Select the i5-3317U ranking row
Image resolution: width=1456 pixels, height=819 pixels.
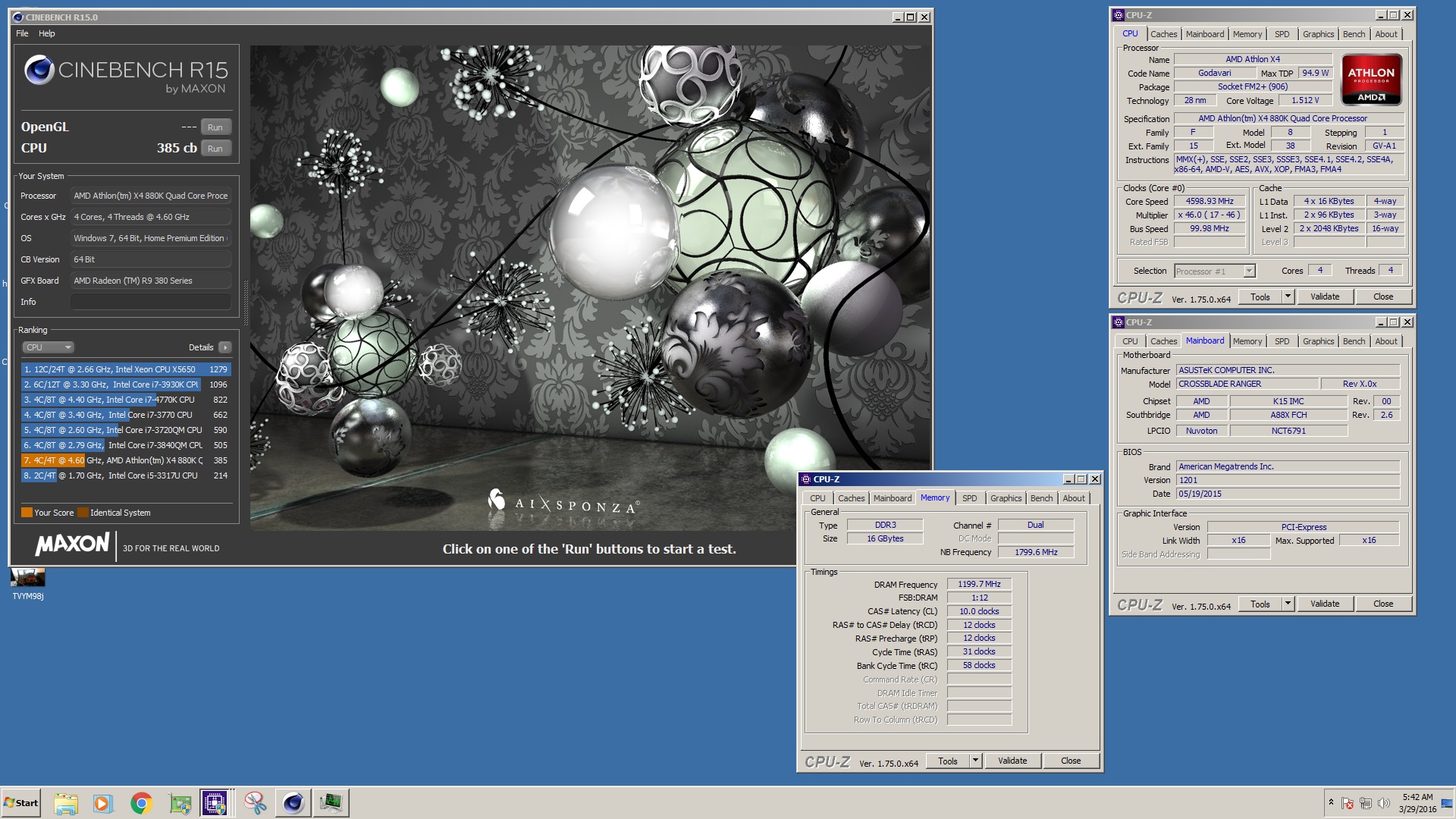click(126, 475)
